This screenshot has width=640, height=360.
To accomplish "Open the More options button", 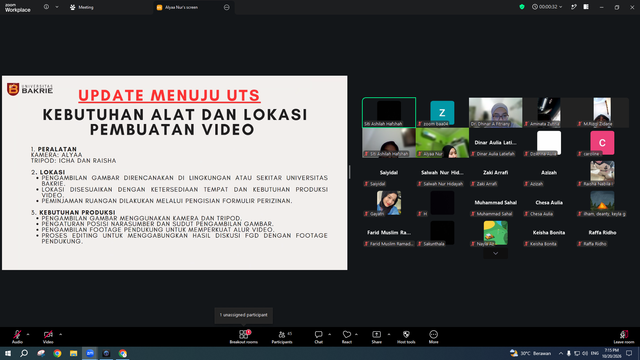I will tap(433, 337).
